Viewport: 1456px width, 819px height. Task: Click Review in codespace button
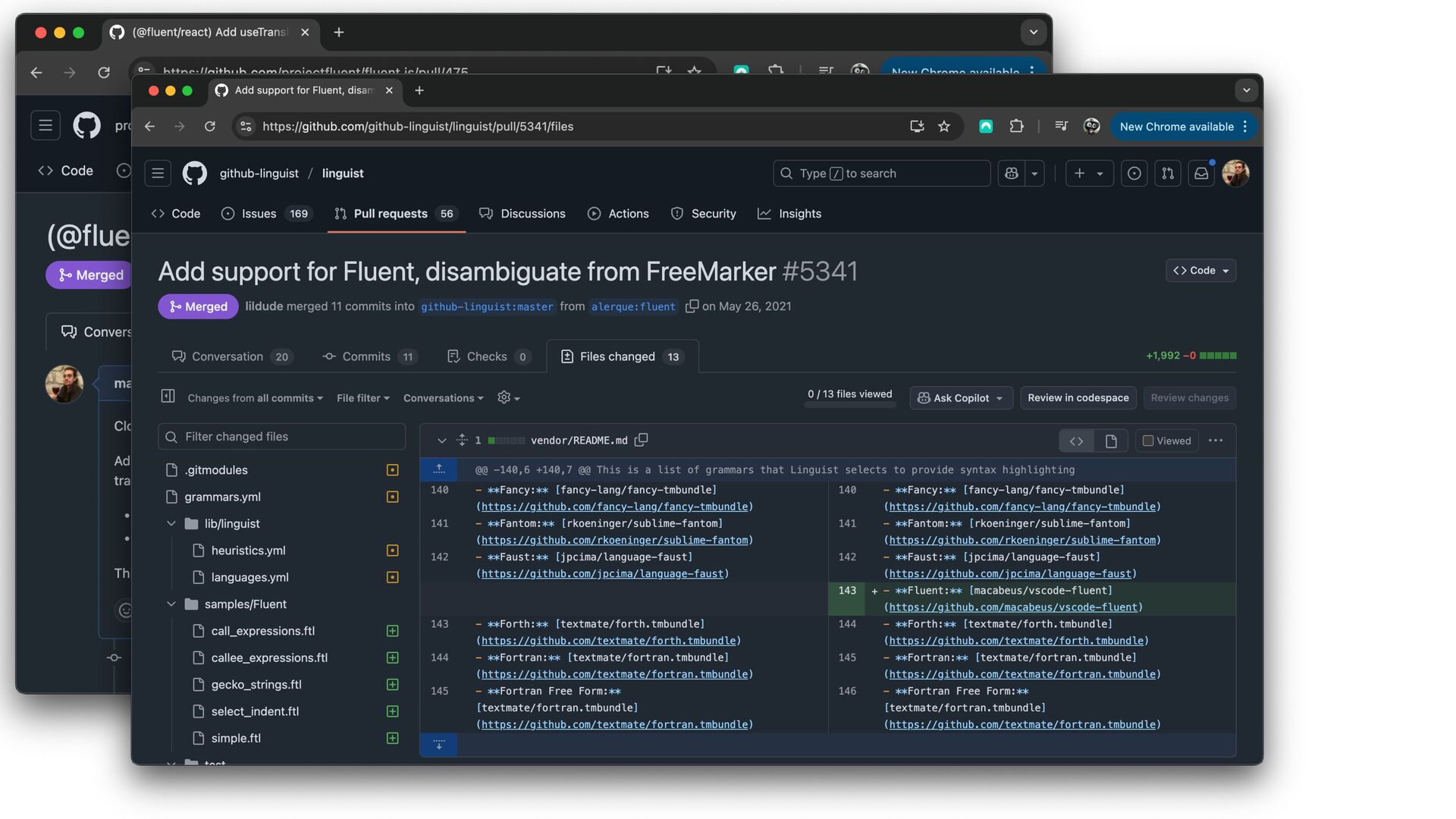tap(1078, 398)
